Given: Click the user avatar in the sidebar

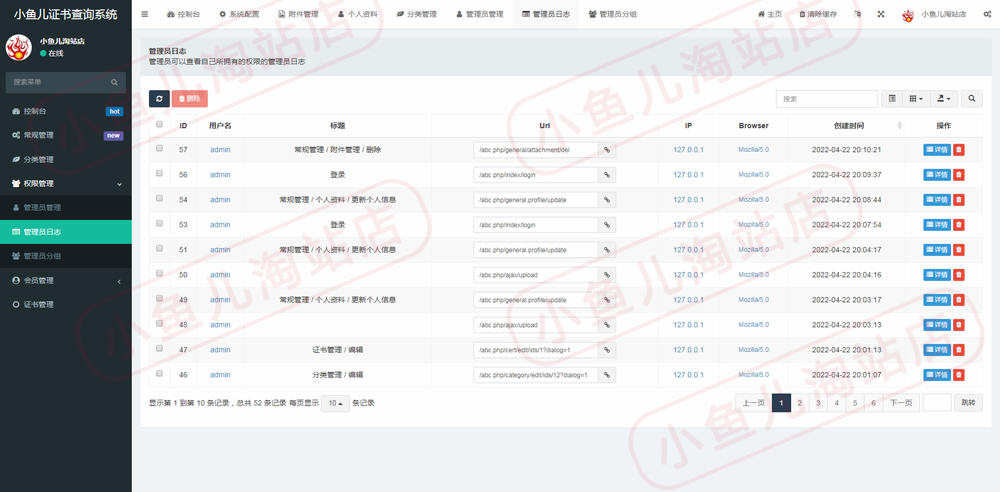Looking at the screenshot, I should tap(18, 47).
